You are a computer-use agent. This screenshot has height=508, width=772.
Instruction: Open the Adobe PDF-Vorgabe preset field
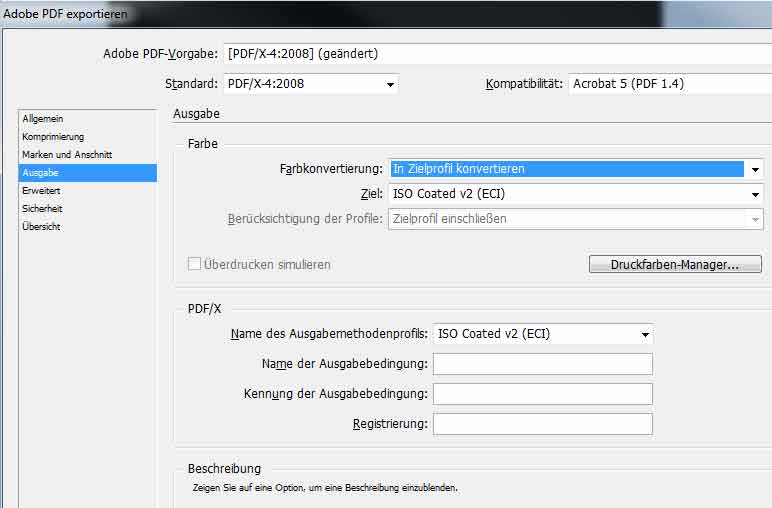[x=497, y=54]
